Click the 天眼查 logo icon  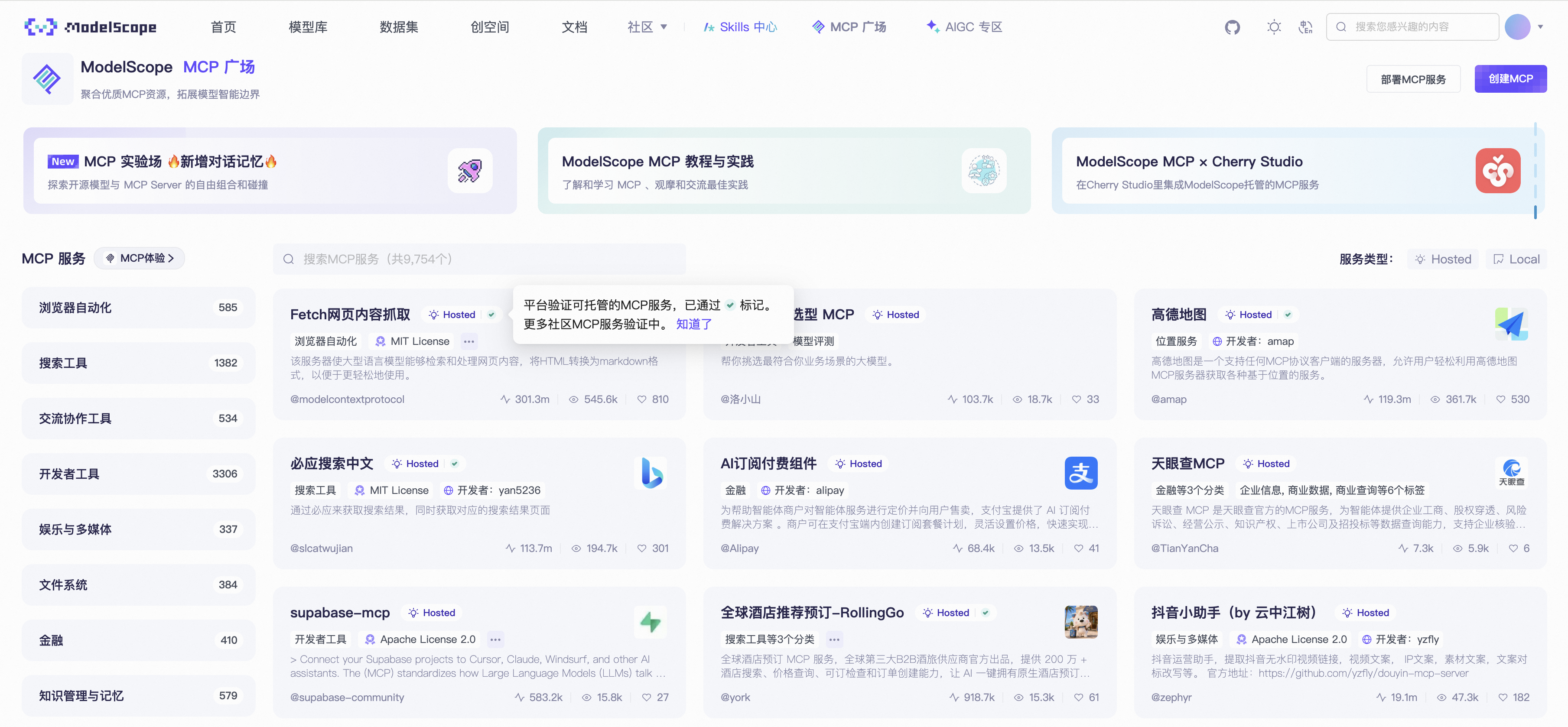coord(1511,473)
